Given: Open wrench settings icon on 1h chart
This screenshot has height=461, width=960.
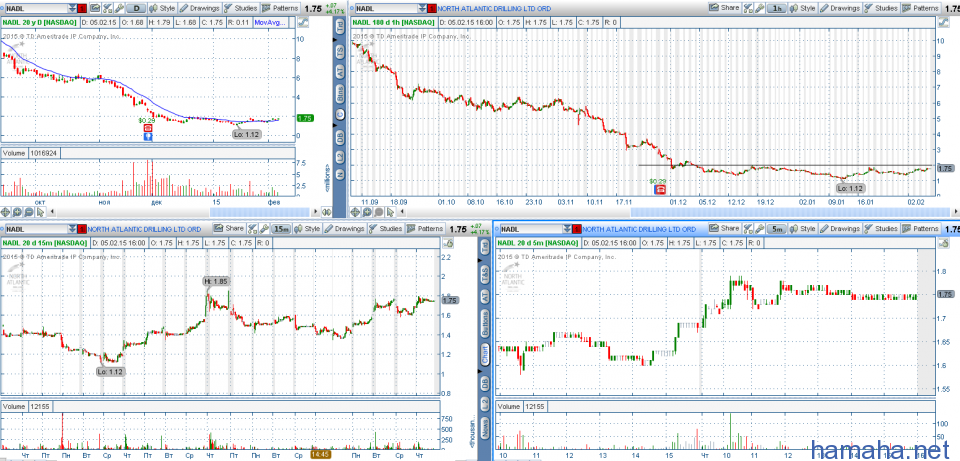Looking at the screenshot, I should pos(759,8).
